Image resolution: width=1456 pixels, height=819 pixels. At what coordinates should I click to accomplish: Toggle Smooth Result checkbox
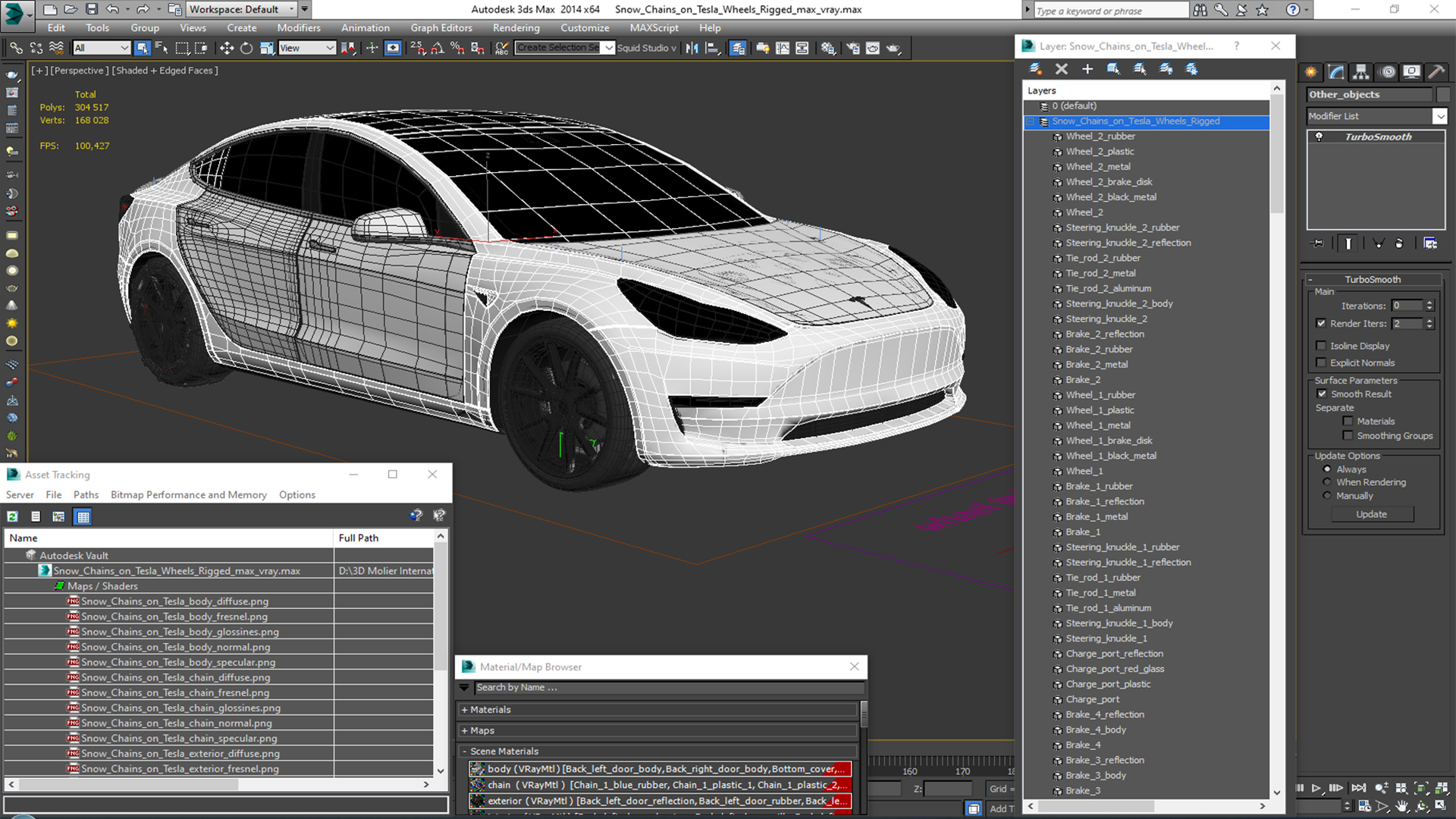coord(1322,394)
